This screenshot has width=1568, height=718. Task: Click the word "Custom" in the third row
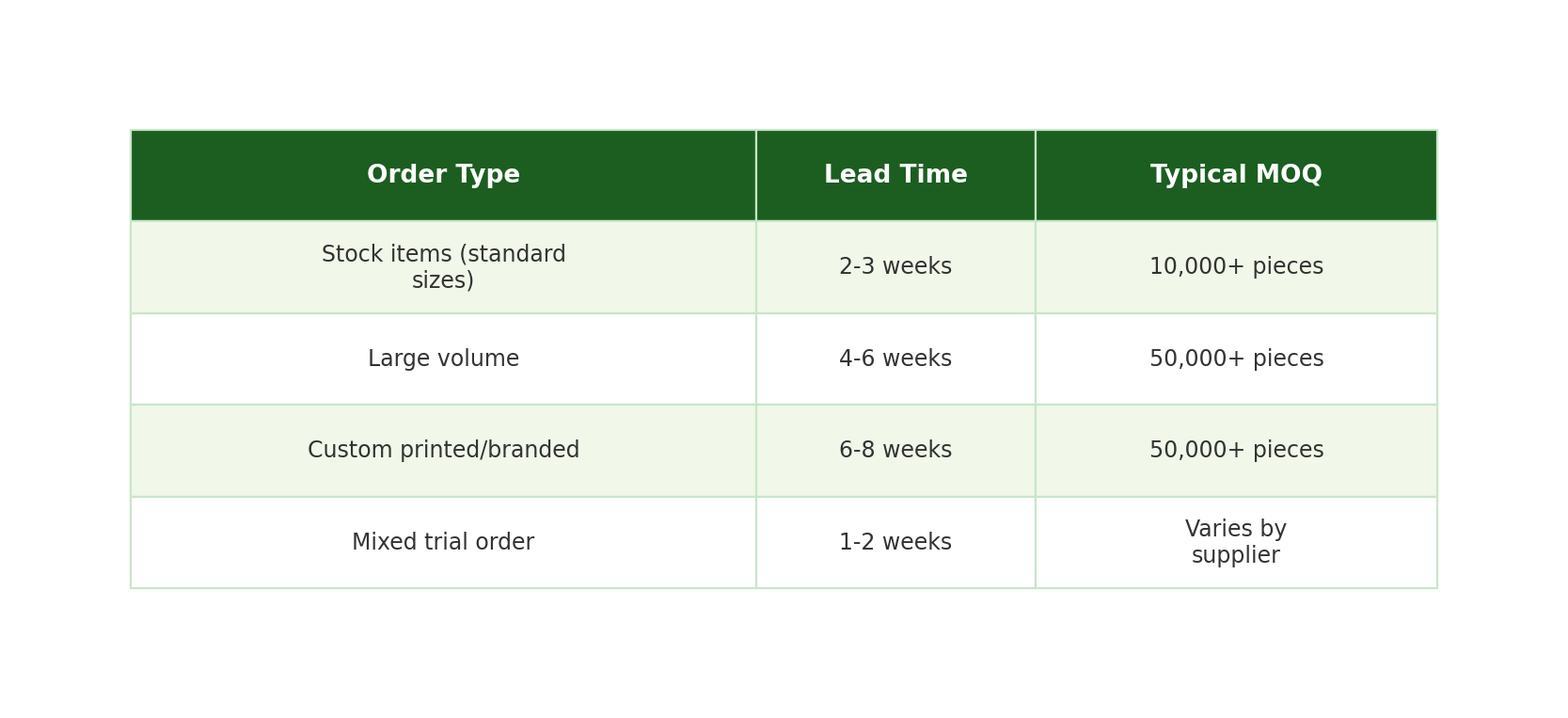[x=342, y=451]
